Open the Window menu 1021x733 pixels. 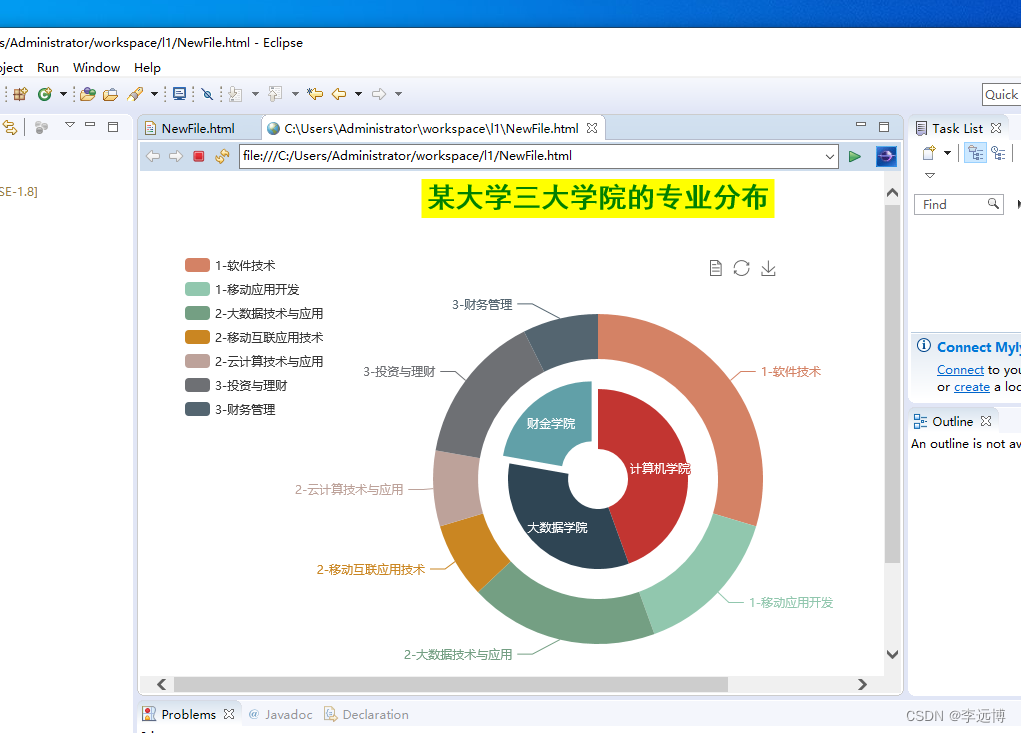click(x=96, y=67)
